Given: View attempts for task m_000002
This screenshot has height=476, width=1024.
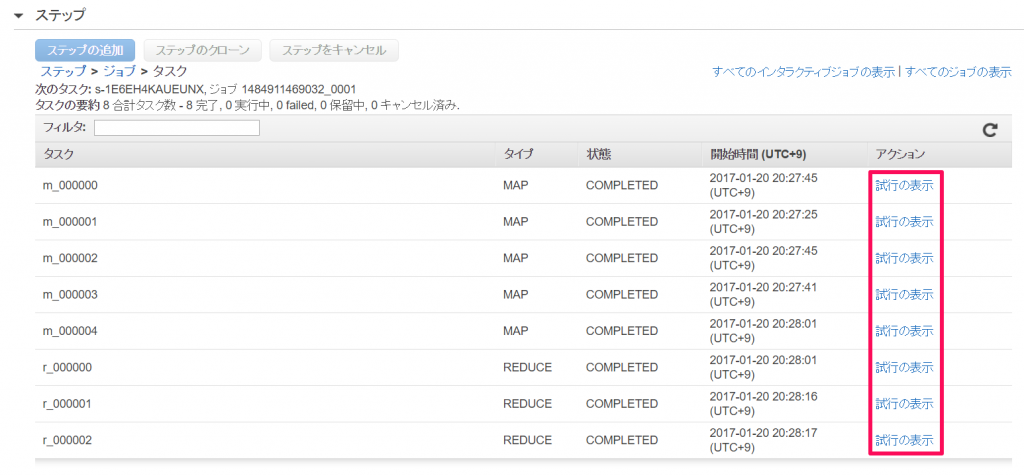Looking at the screenshot, I should pos(904,258).
